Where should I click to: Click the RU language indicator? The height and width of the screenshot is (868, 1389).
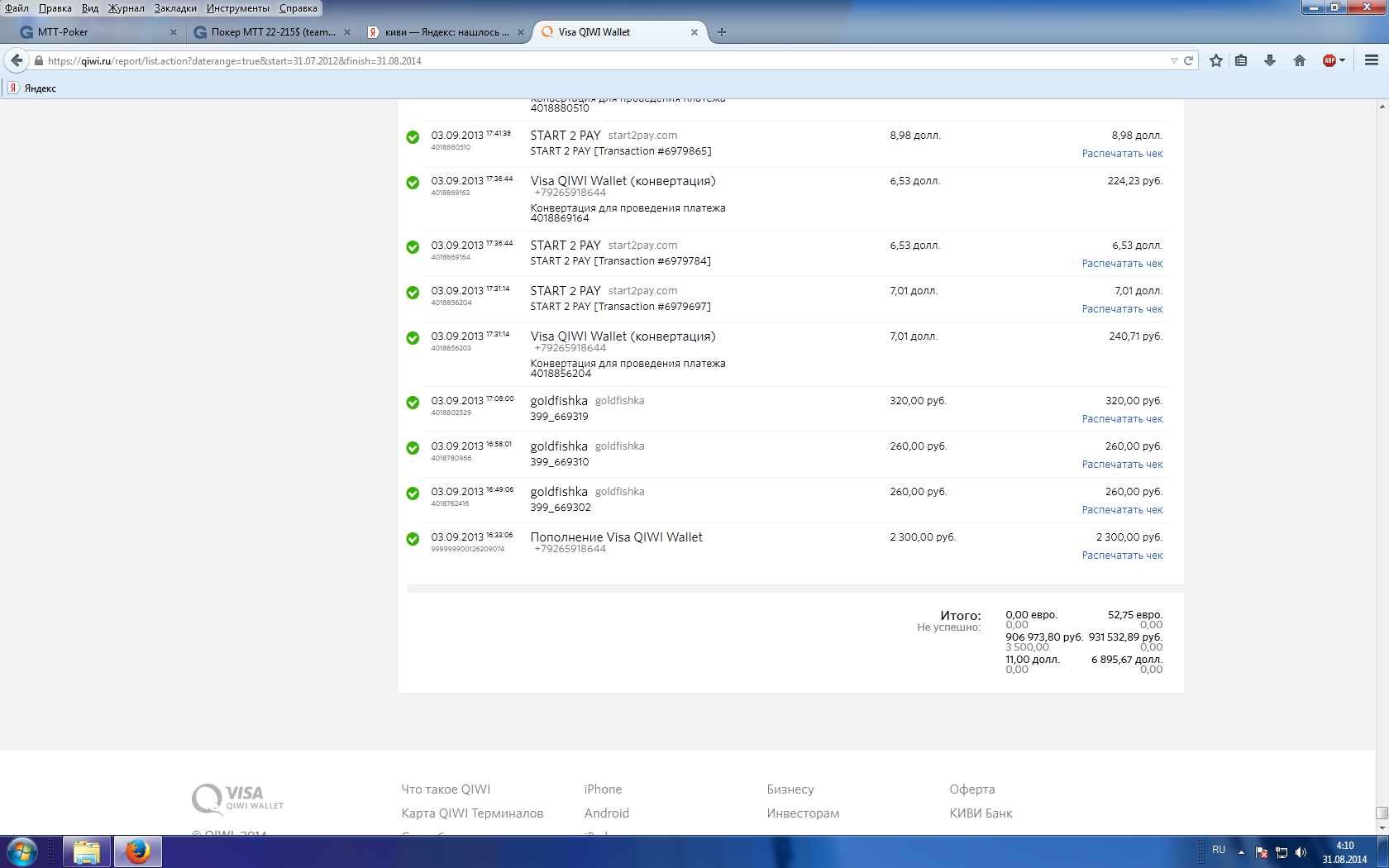click(x=1219, y=850)
